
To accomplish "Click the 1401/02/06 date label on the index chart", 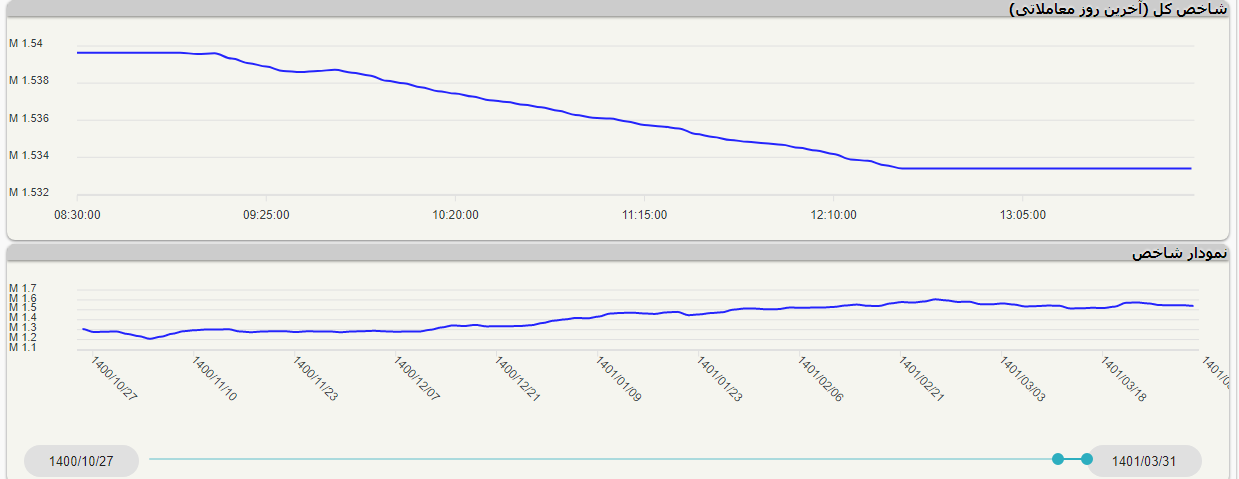I will [820, 380].
